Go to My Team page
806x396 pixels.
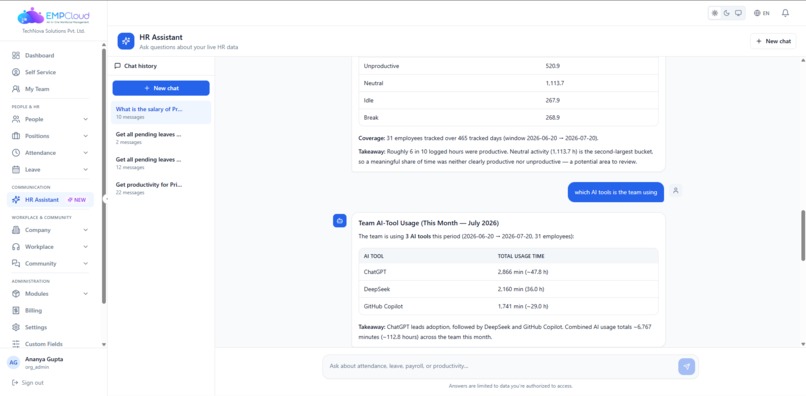click(x=50, y=89)
